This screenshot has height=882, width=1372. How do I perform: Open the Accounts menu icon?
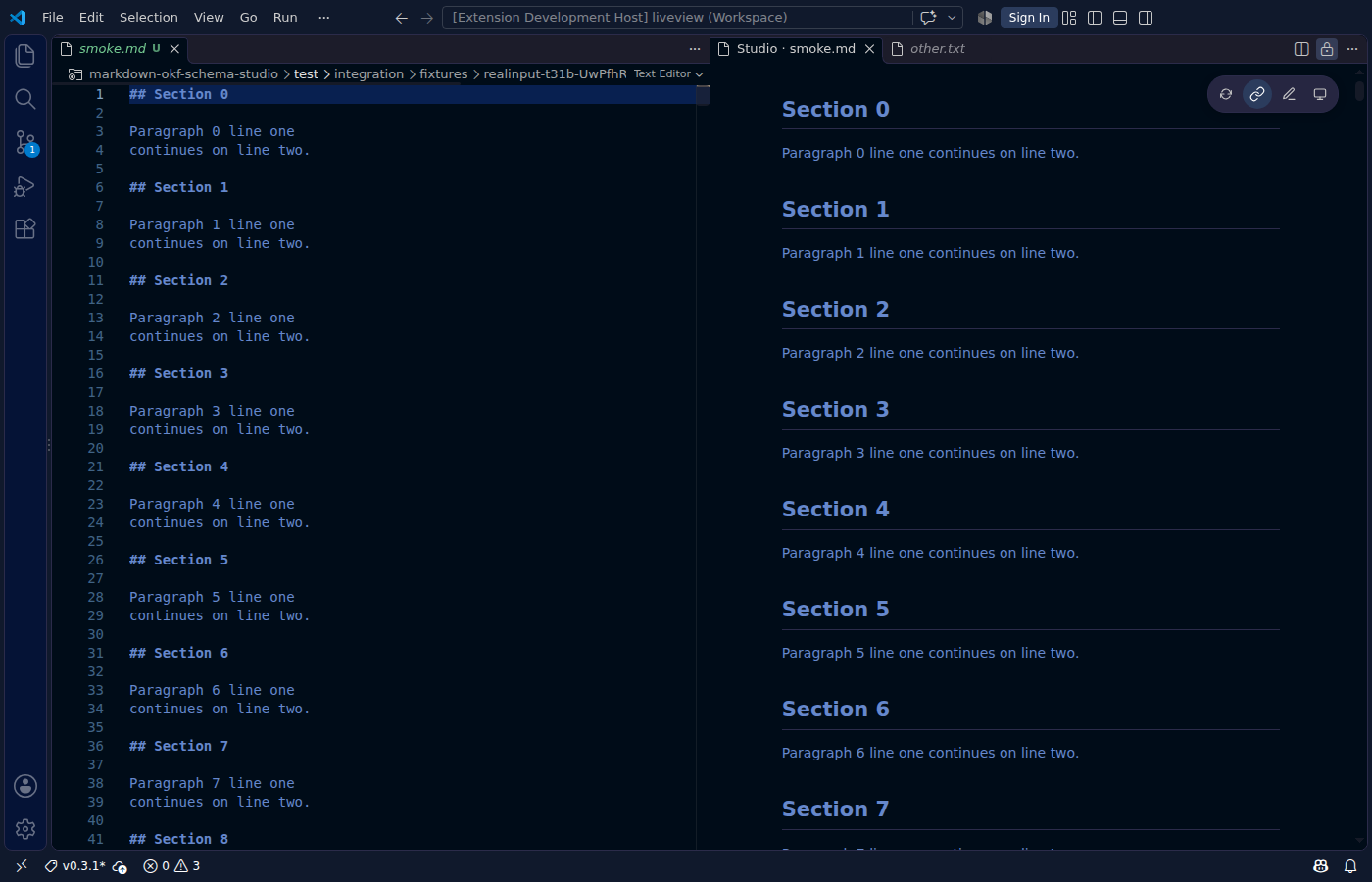click(25, 786)
